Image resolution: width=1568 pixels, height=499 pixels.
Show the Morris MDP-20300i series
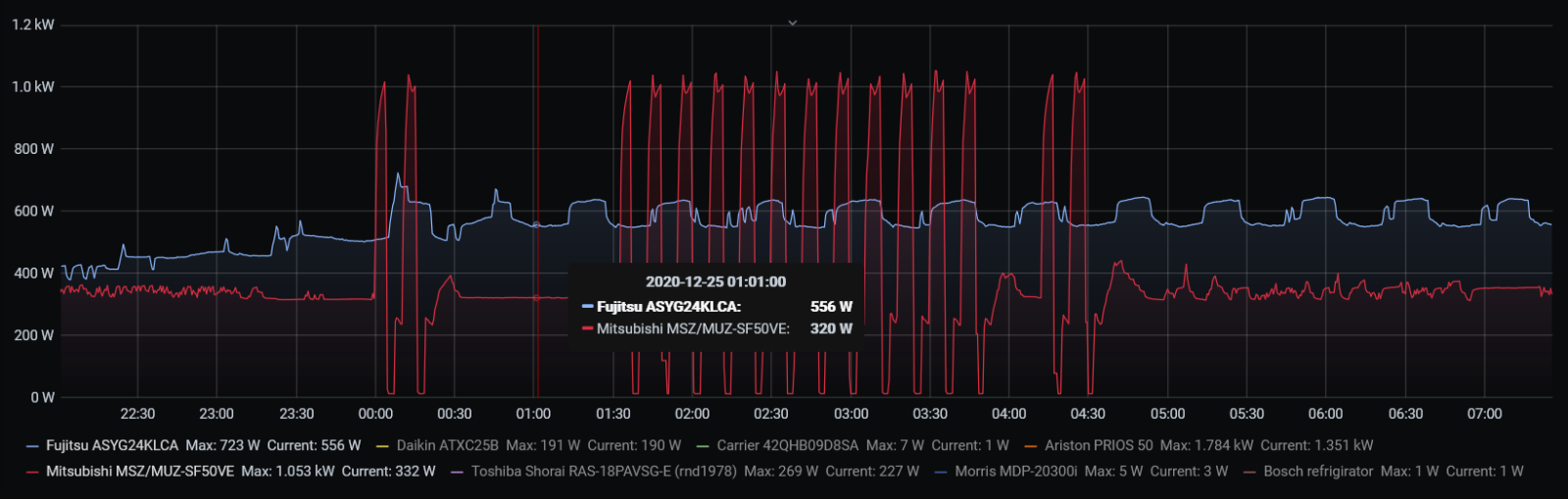pyautogui.click(x=1015, y=472)
